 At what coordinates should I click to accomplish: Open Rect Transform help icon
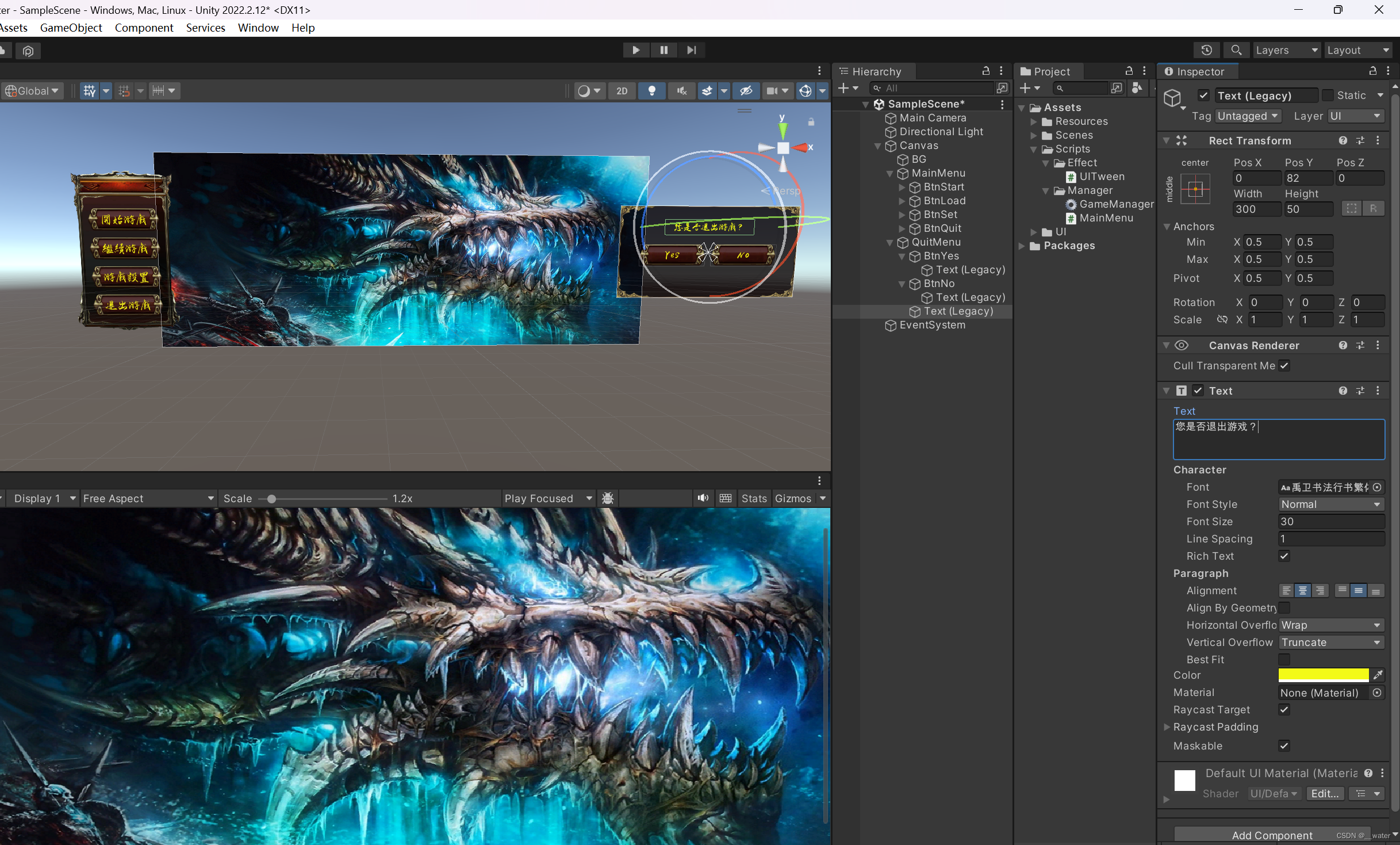tap(1343, 140)
